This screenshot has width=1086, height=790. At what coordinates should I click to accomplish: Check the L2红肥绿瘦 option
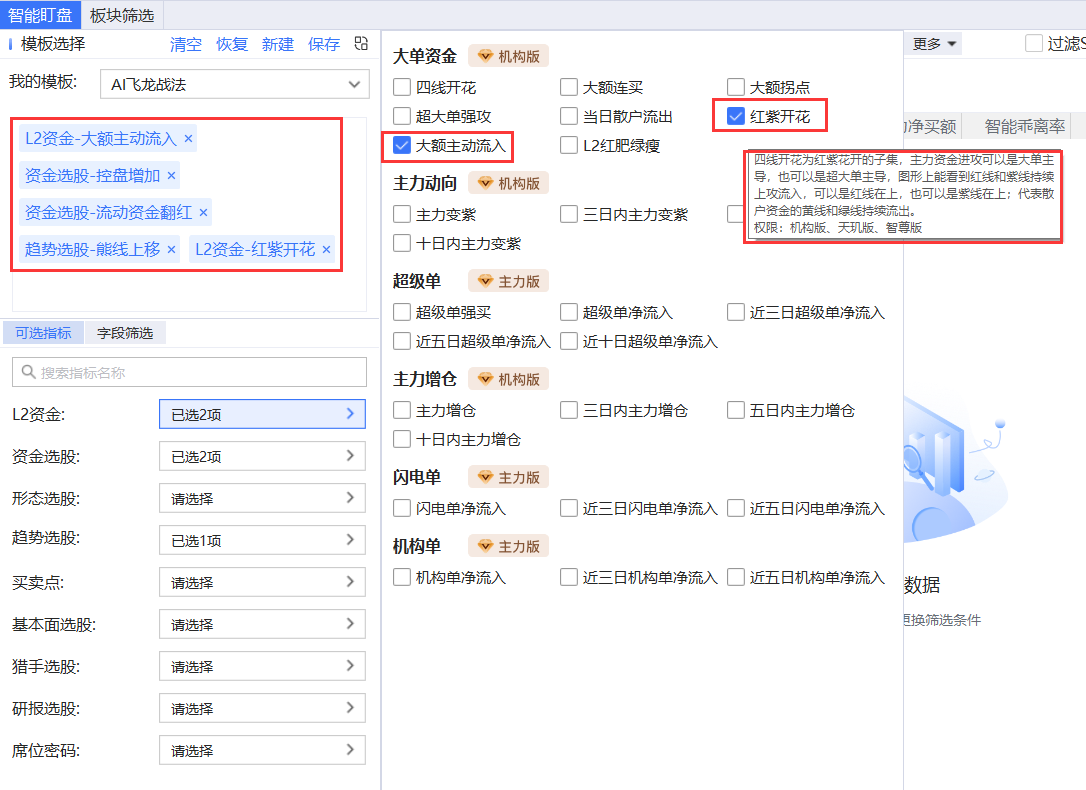[x=569, y=145]
